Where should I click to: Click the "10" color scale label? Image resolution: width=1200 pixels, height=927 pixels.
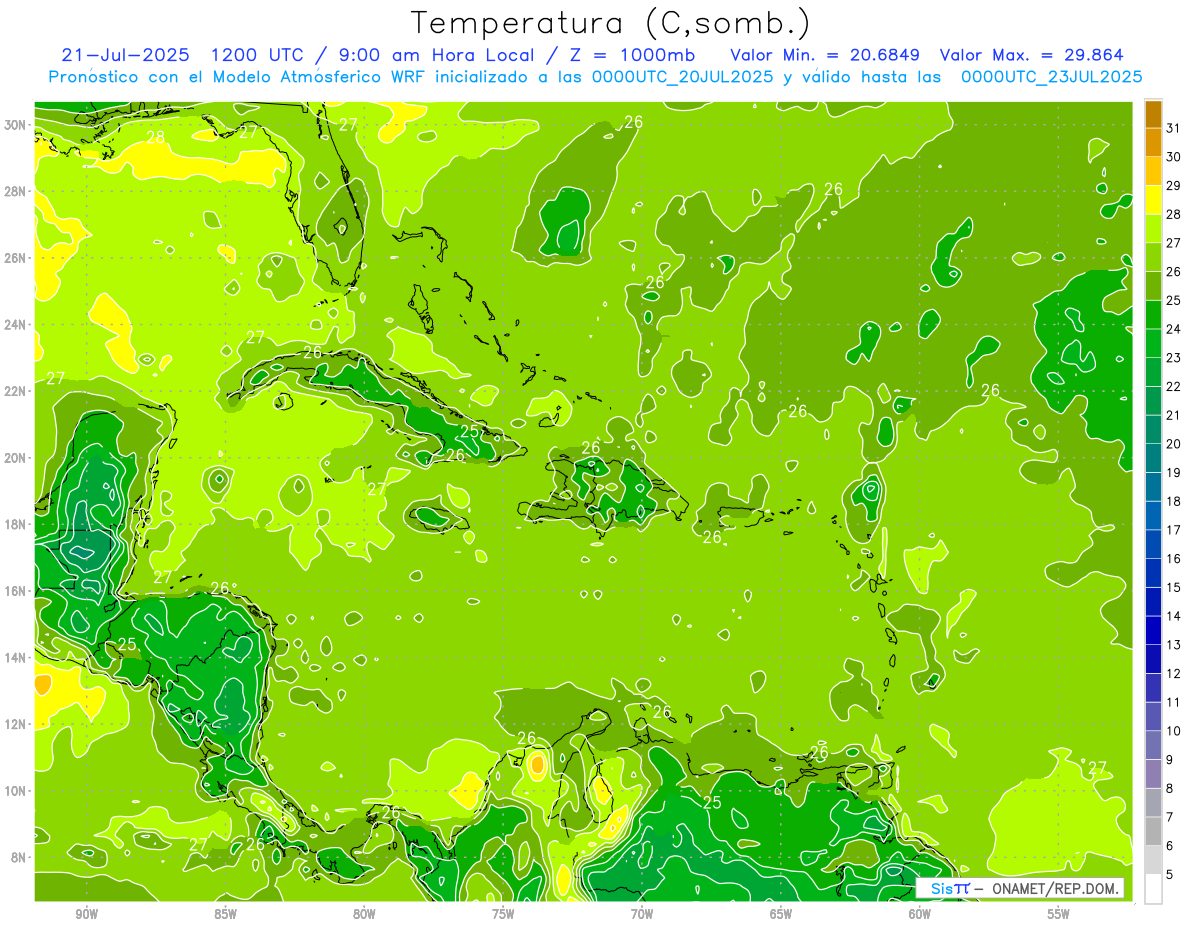point(1174,730)
